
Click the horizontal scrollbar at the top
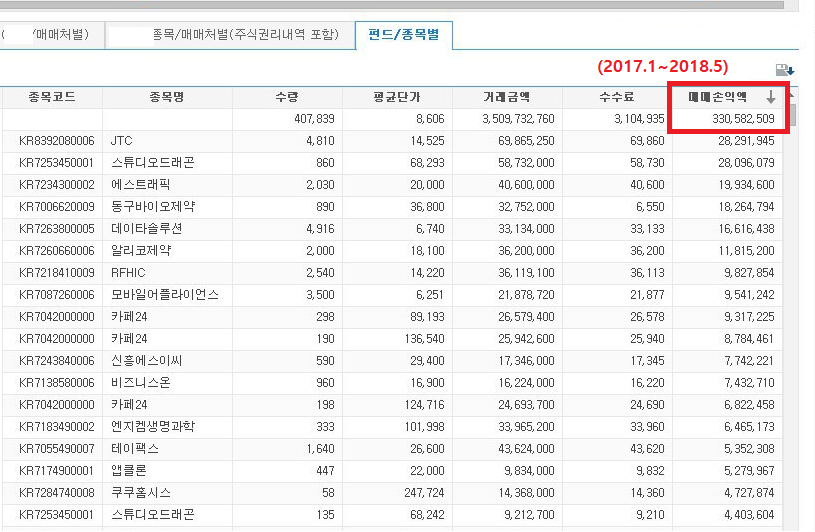(x=392, y=5)
